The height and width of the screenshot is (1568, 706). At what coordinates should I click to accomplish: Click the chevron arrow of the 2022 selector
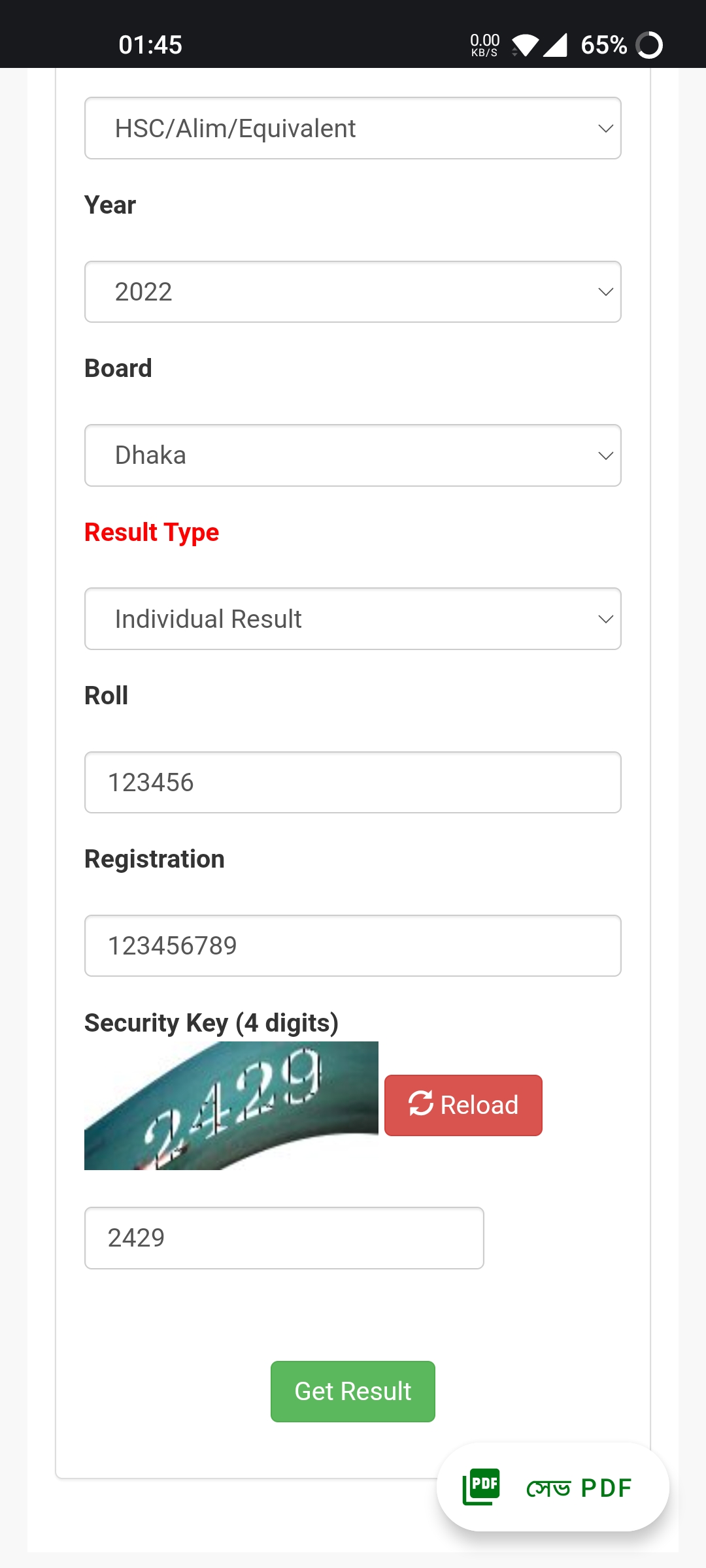pyautogui.click(x=605, y=291)
